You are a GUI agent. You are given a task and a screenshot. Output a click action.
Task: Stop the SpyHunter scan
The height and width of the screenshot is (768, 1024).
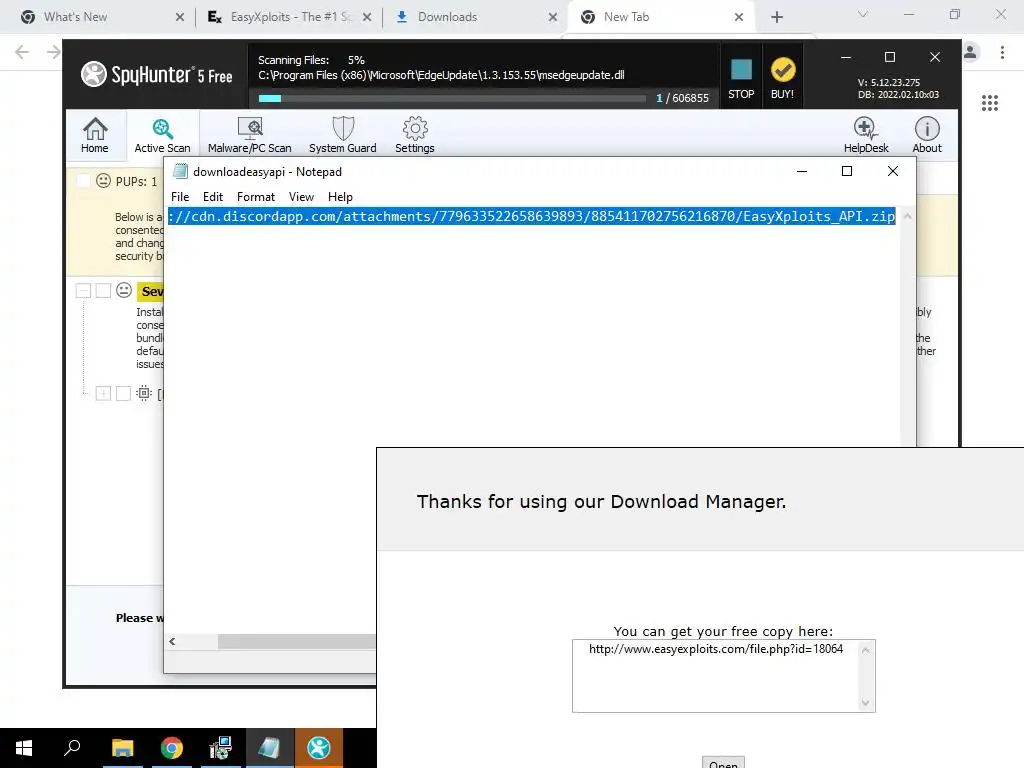point(741,78)
